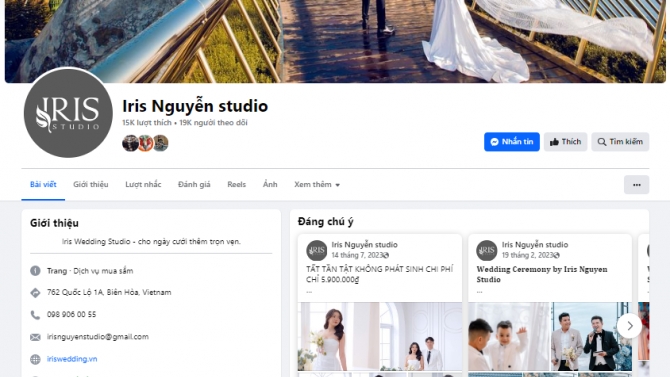Open the Đánh giá tab

click(x=194, y=185)
